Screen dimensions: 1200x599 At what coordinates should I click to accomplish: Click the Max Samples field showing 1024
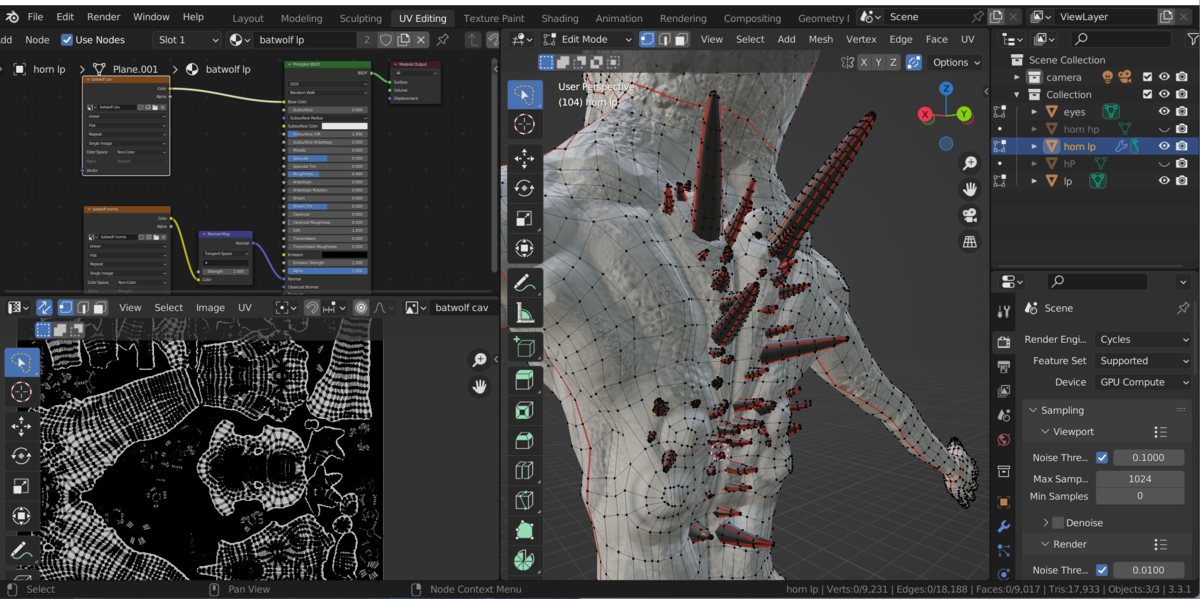[x=1140, y=479]
